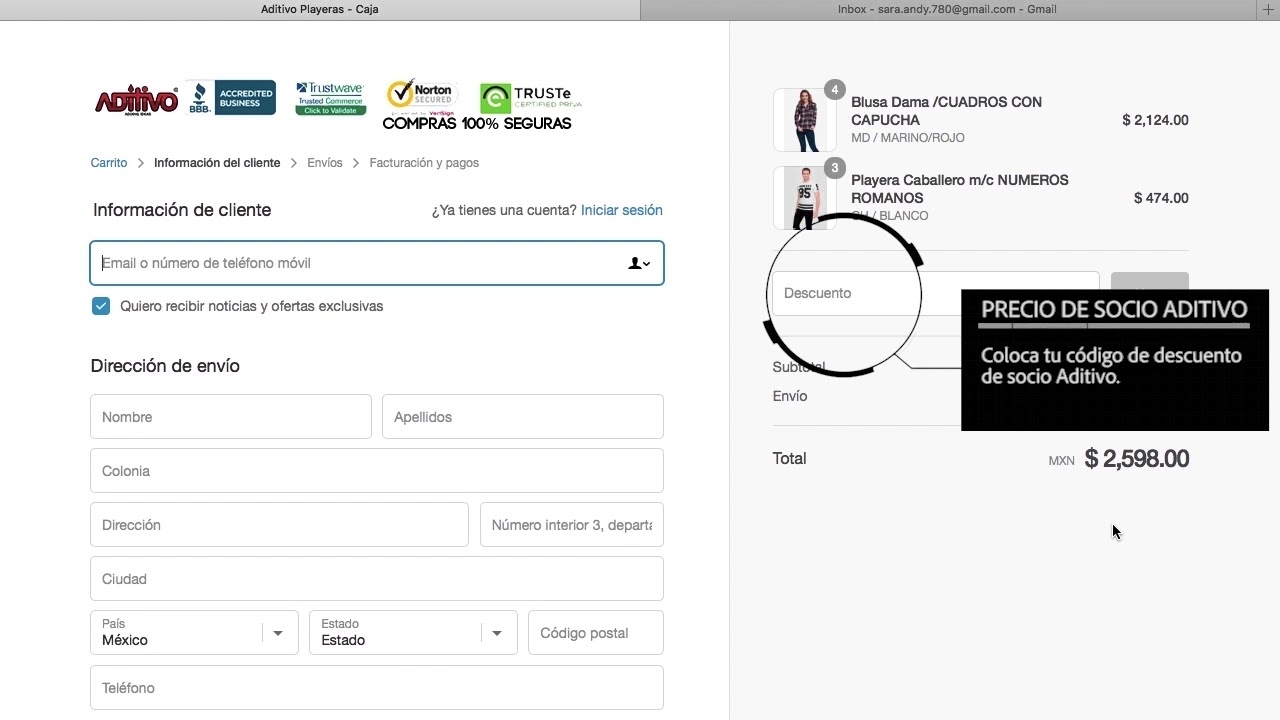Focus the email or mobile phone field

377,263
